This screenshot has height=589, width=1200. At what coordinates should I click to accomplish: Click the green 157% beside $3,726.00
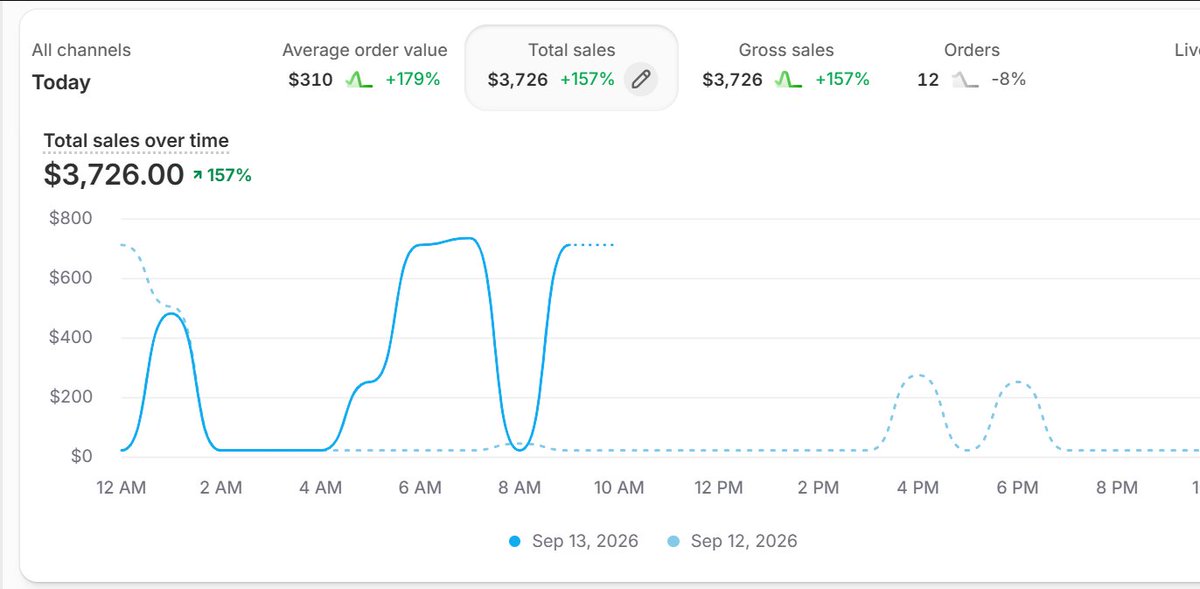point(229,176)
